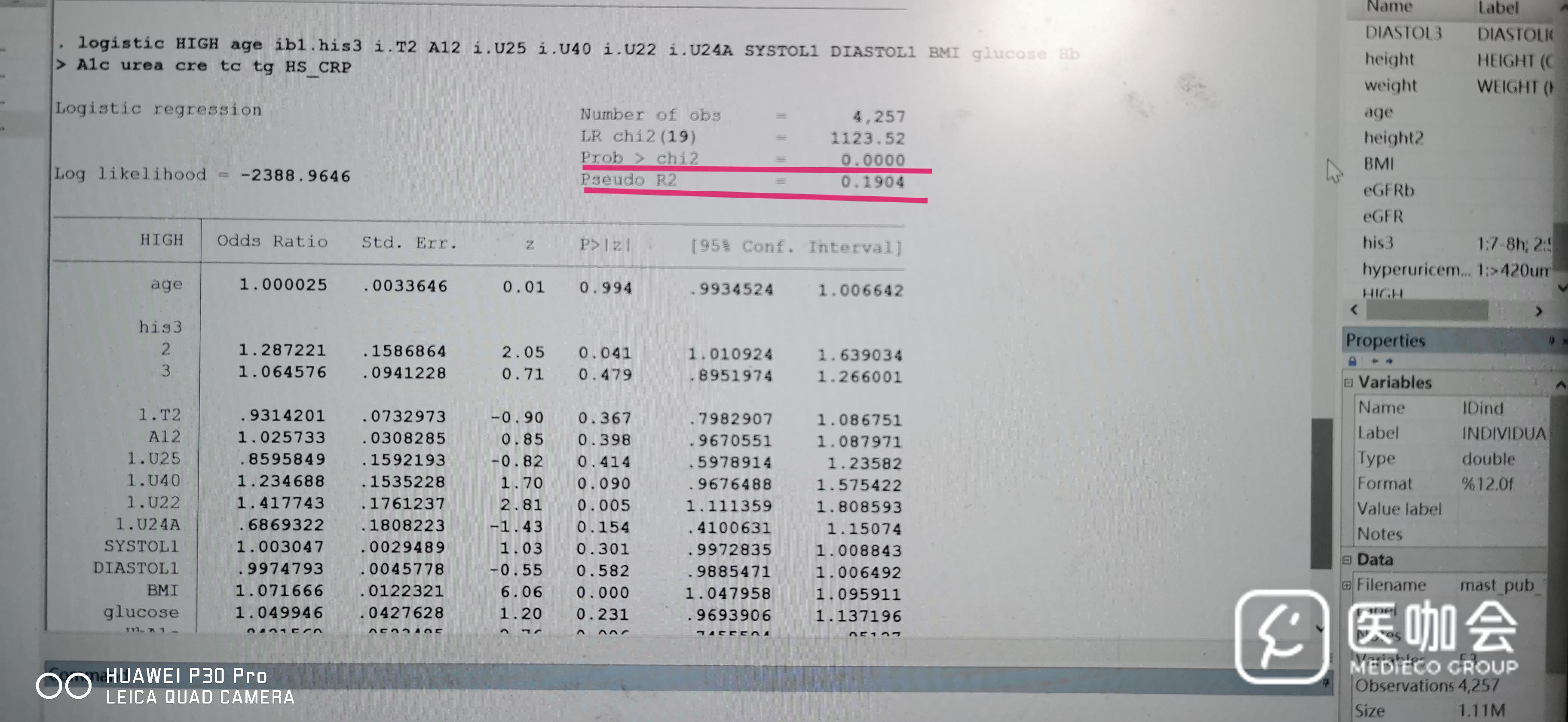1568x722 pixels.
Task: Pin the Properties panel
Action: tap(1552, 340)
